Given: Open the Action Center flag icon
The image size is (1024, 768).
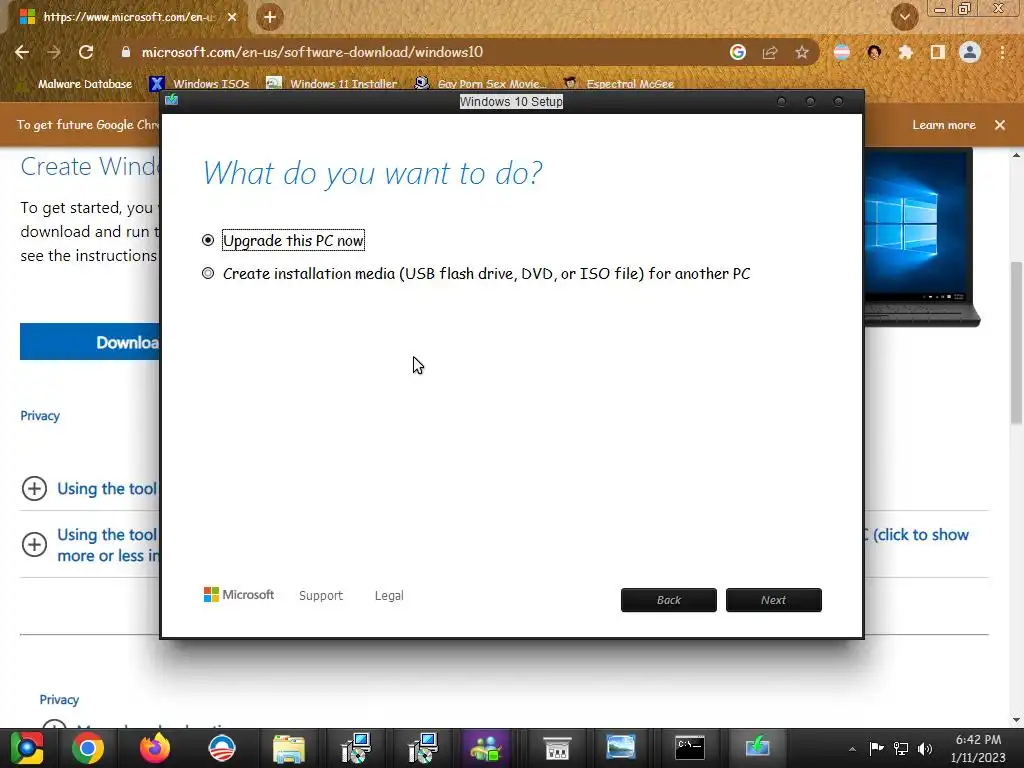Looking at the screenshot, I should [876, 748].
